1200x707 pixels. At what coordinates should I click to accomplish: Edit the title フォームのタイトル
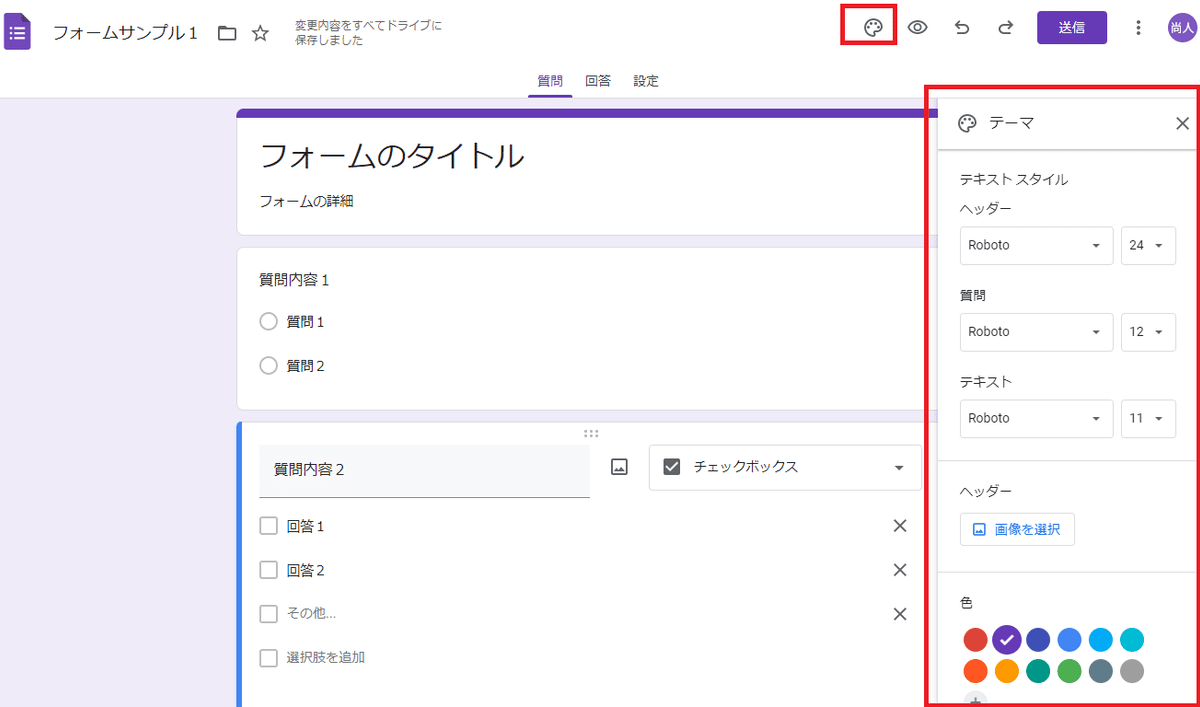pos(391,156)
